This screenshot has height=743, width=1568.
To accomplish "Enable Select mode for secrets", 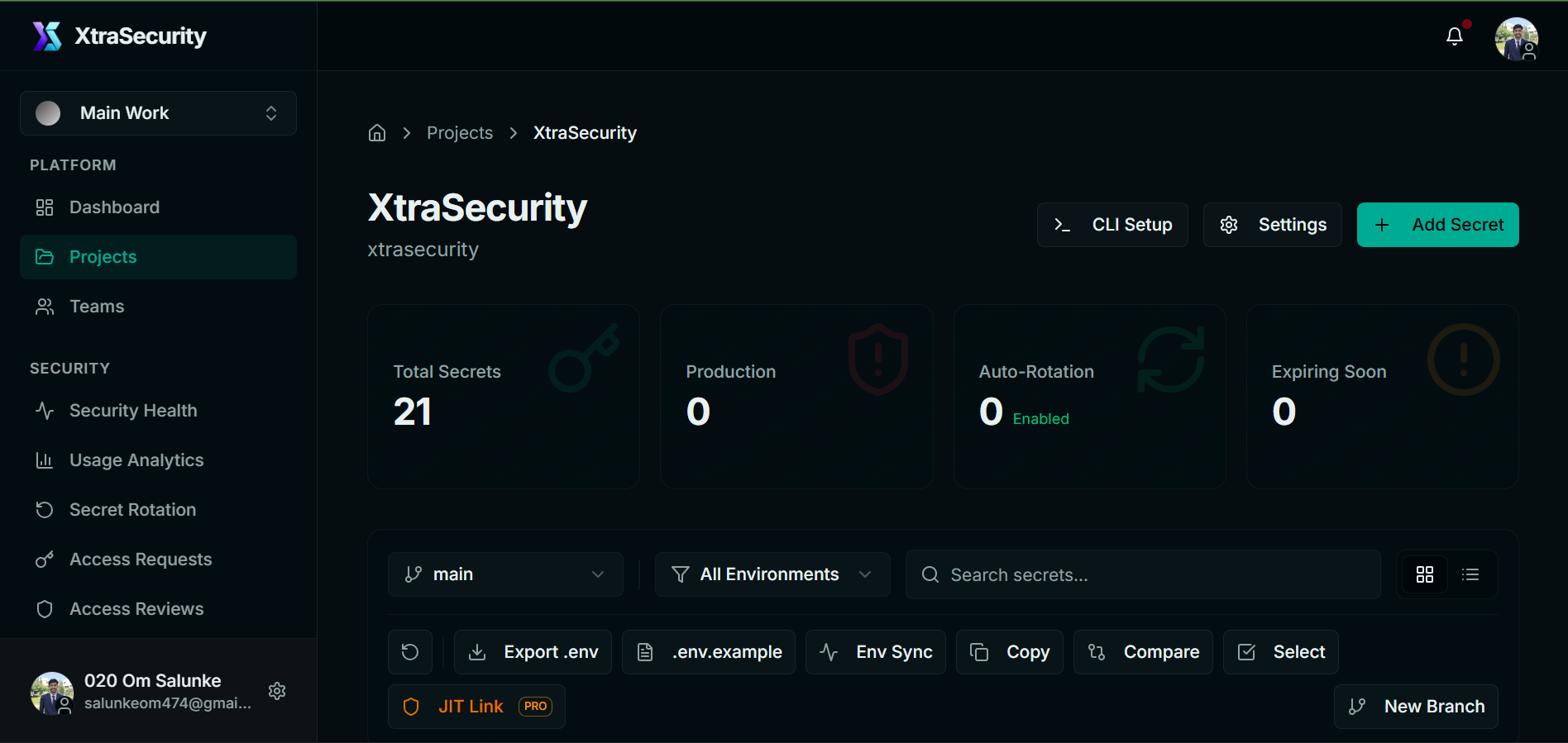I will (1280, 652).
